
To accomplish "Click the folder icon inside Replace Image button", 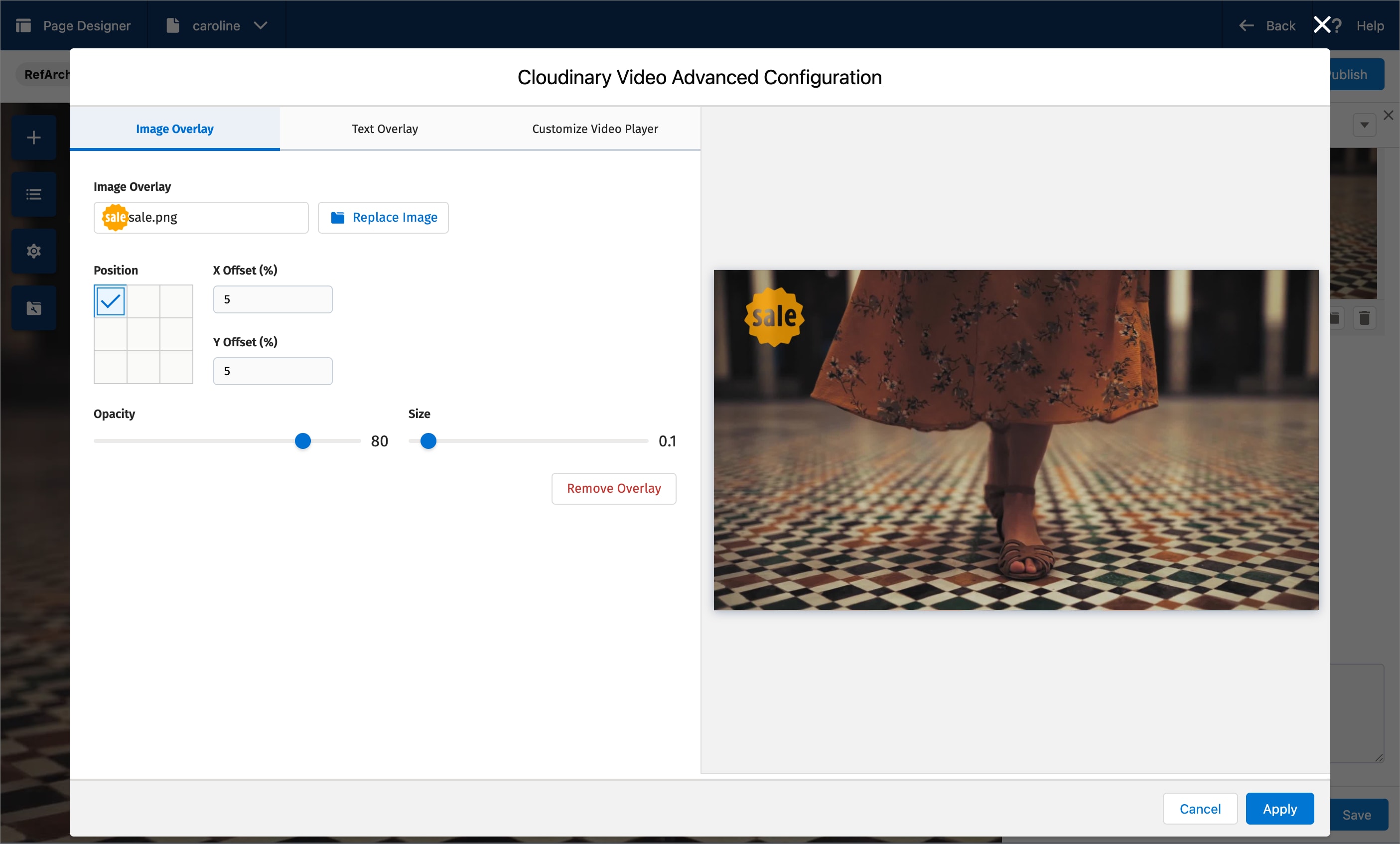I will pyautogui.click(x=337, y=218).
